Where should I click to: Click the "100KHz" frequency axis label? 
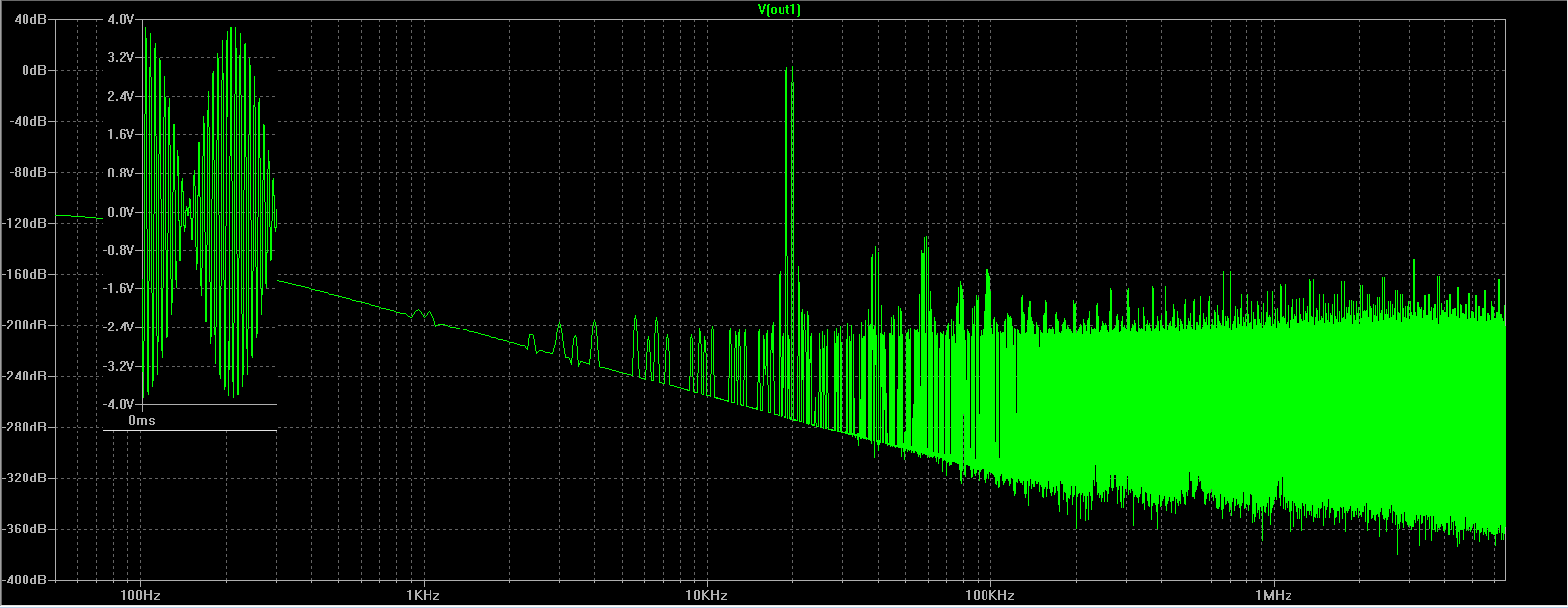click(989, 595)
